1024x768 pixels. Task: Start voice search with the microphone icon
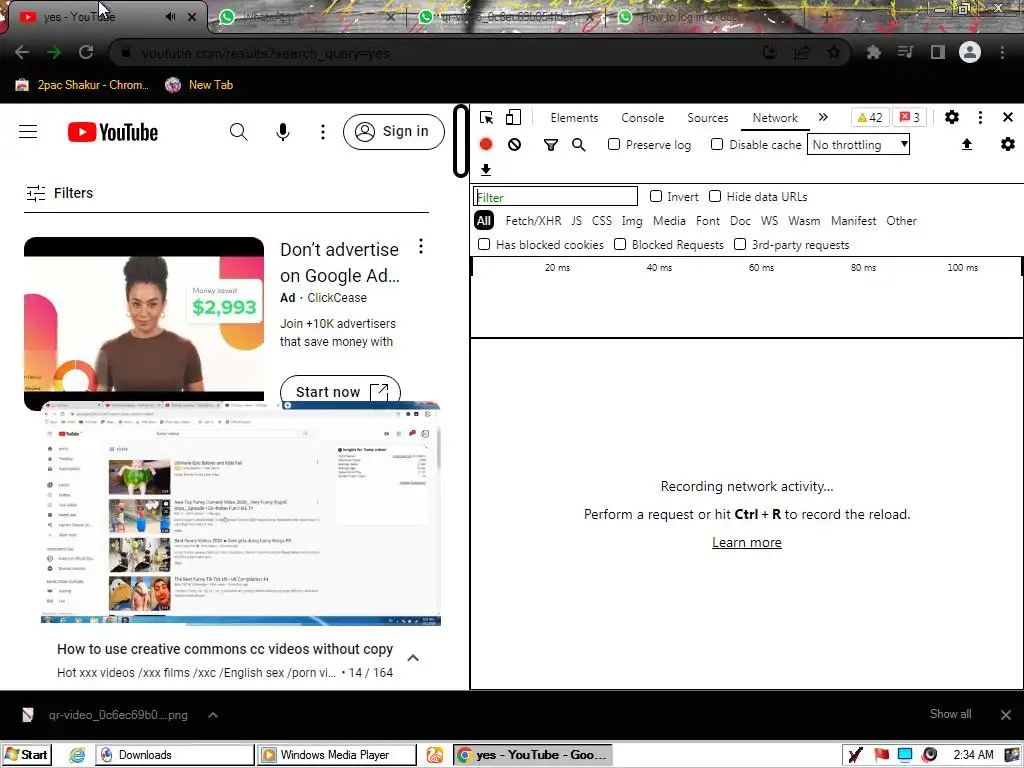283,132
